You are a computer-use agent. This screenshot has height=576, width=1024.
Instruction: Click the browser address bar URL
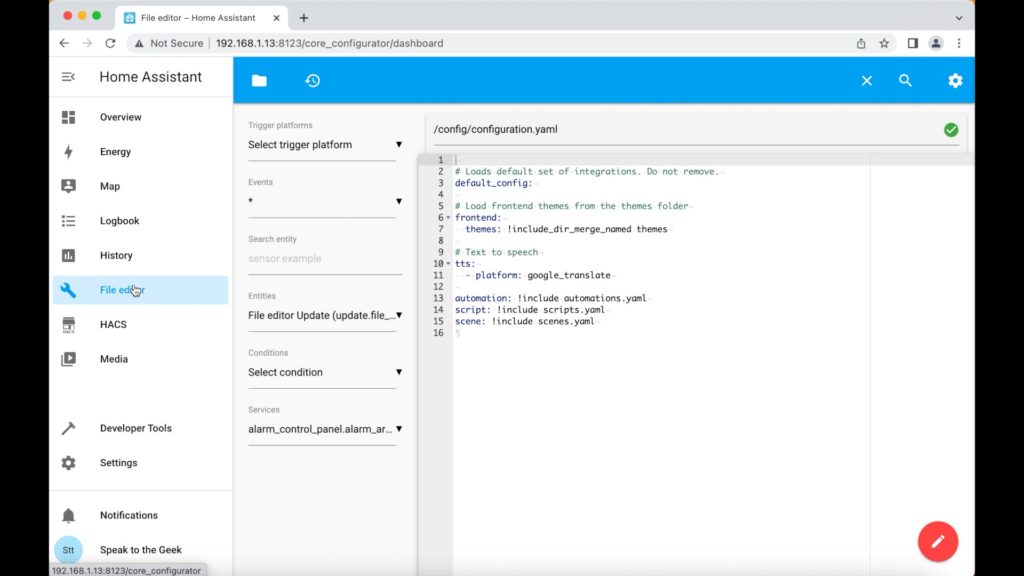coord(329,43)
